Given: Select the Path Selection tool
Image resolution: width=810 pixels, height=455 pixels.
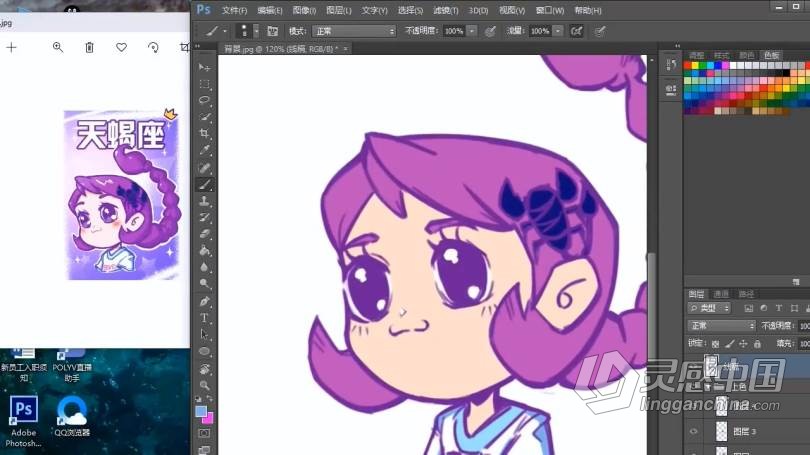Looking at the screenshot, I should pos(205,334).
